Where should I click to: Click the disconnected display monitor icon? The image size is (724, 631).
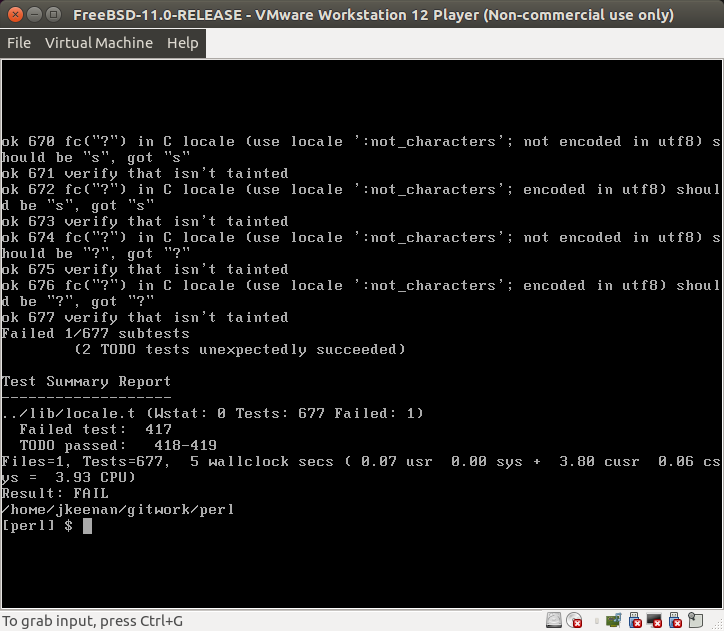(654, 620)
